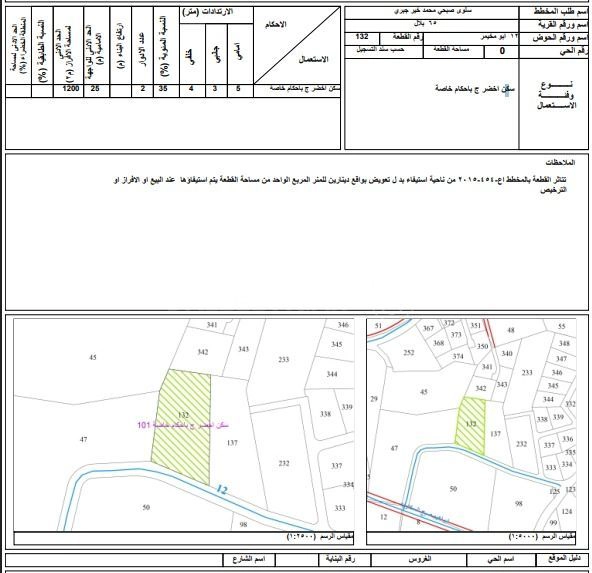This screenshot has width=592, height=573.
Task: Select the neighborhood number field showing 0
Action: (x=501, y=51)
